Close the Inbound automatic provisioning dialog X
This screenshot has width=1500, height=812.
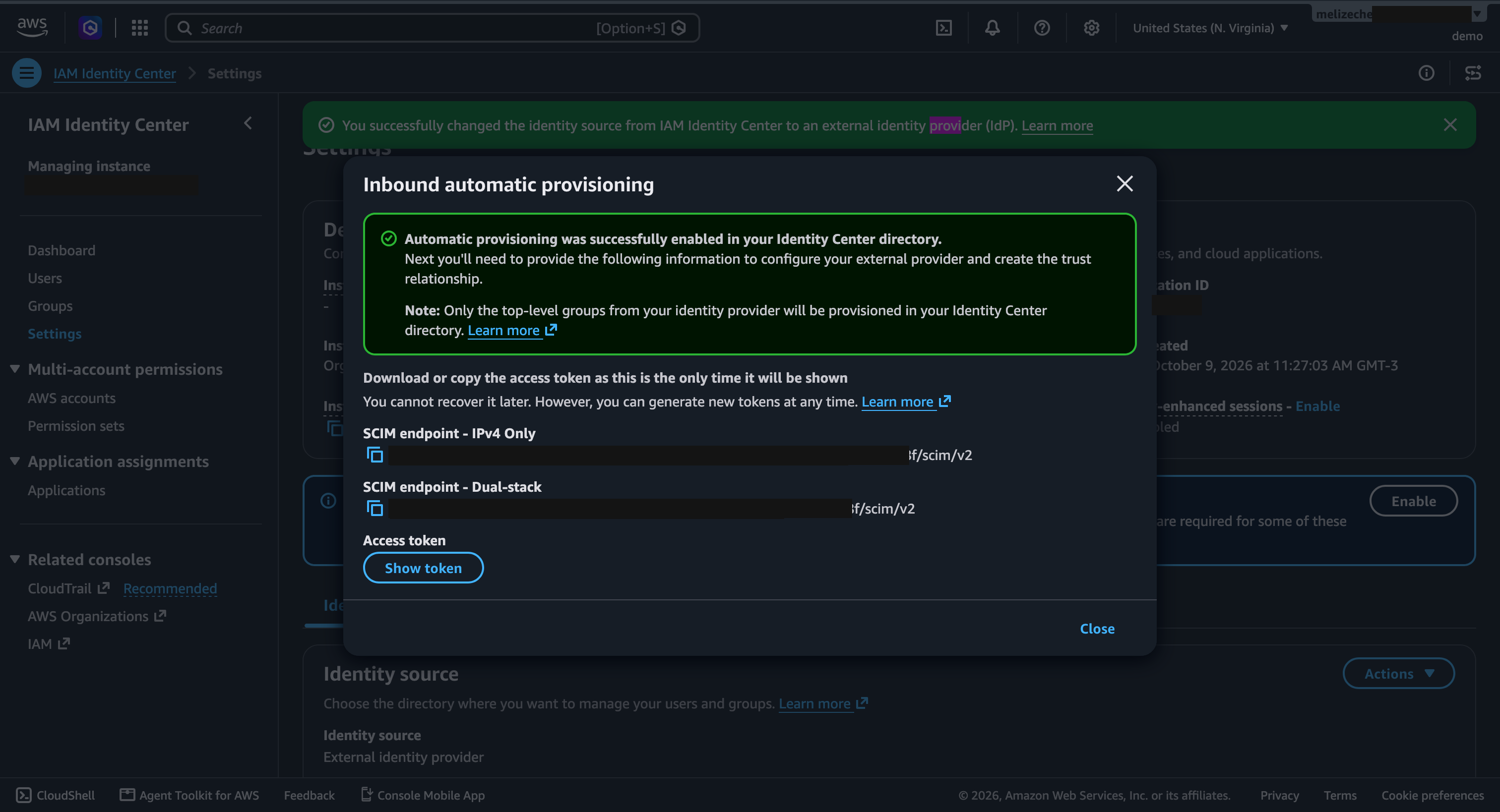[x=1125, y=183]
